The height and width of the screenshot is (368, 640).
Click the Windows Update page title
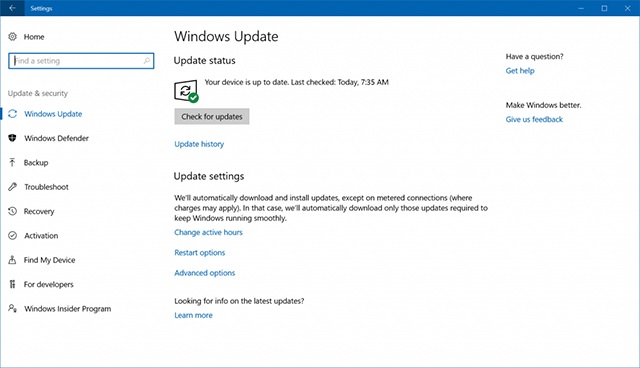[x=227, y=36]
